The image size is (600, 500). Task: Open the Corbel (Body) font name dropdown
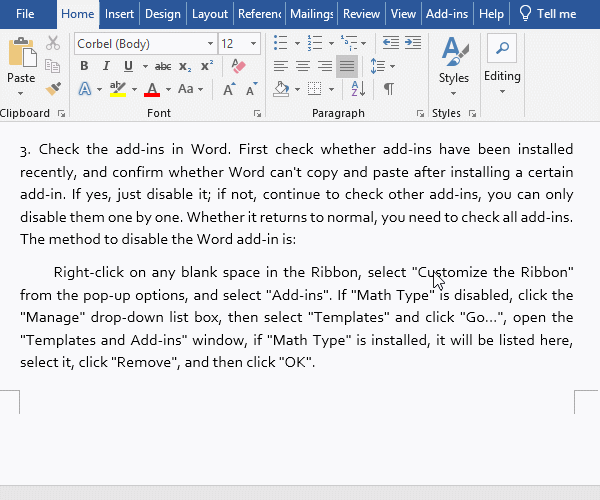click(x=209, y=44)
